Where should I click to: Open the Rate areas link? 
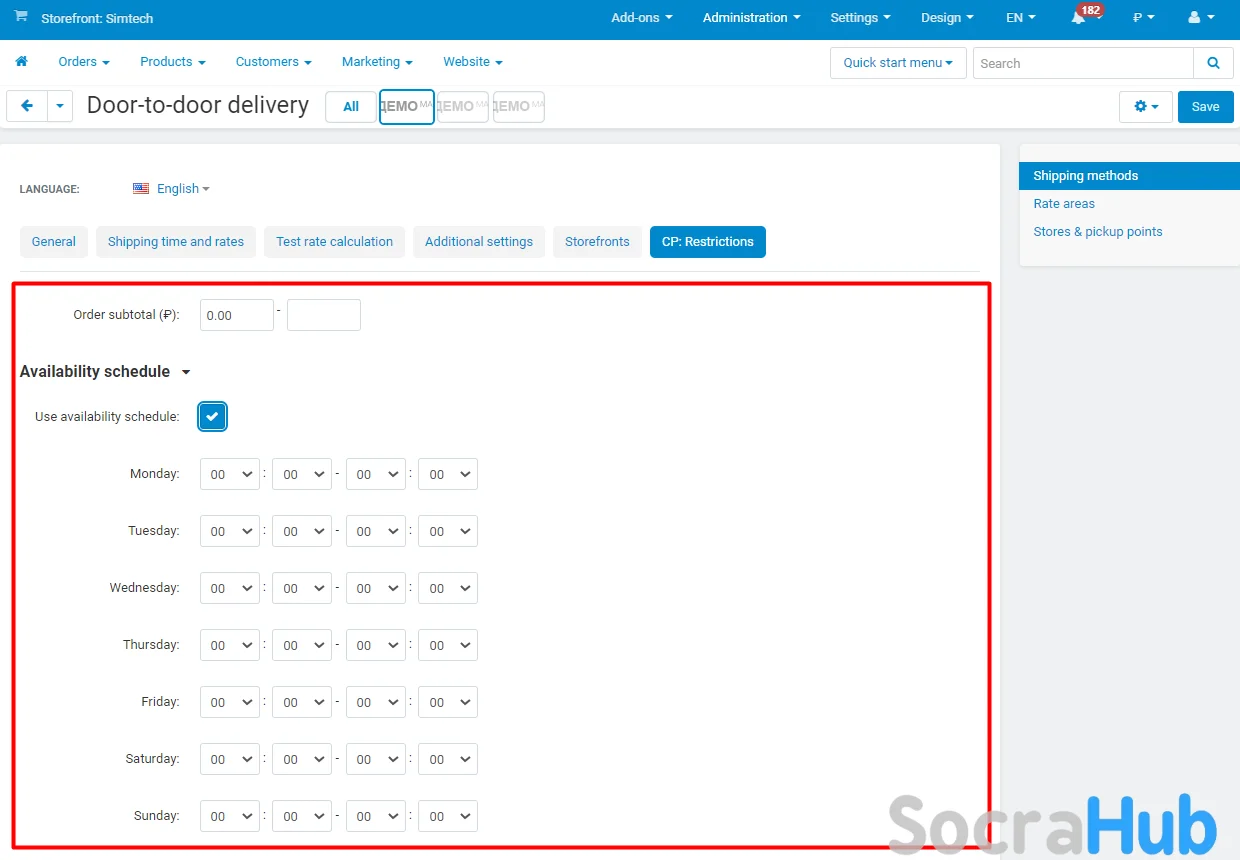[x=1064, y=204]
